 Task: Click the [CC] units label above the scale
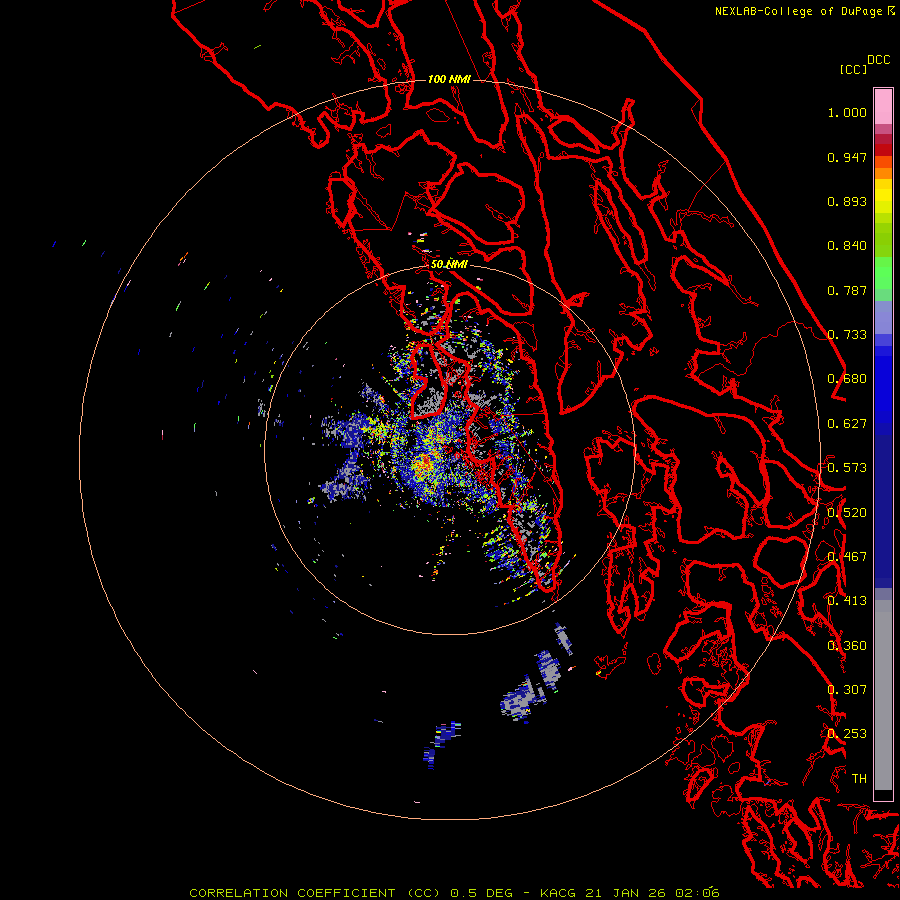pos(853,70)
